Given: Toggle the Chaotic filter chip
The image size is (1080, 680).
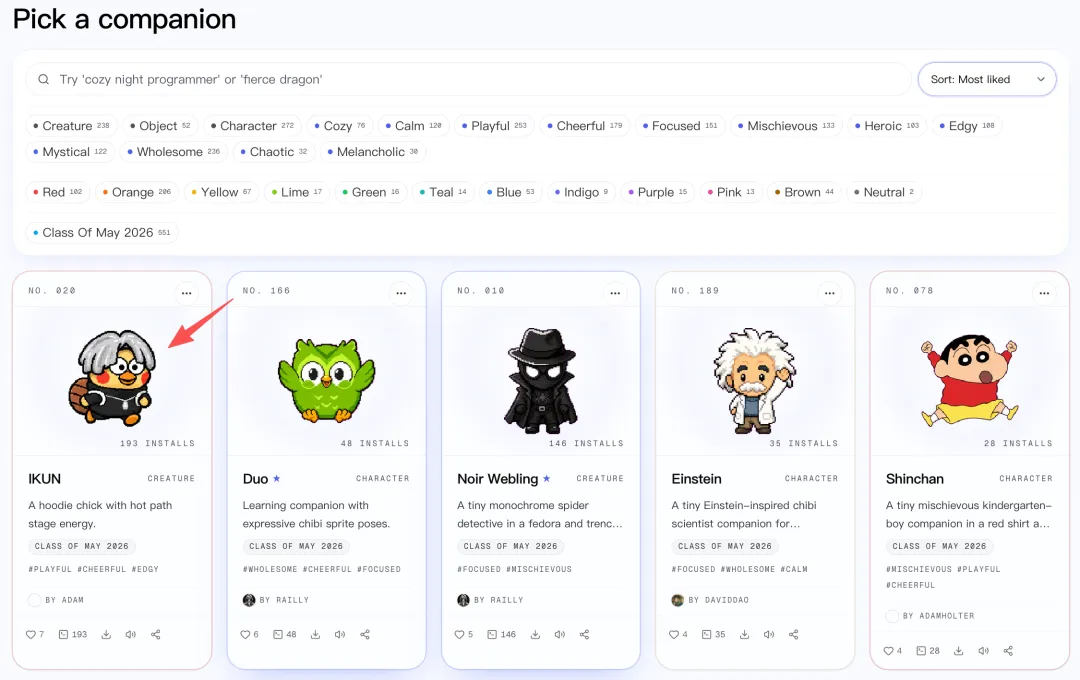Looking at the screenshot, I should click(x=274, y=152).
